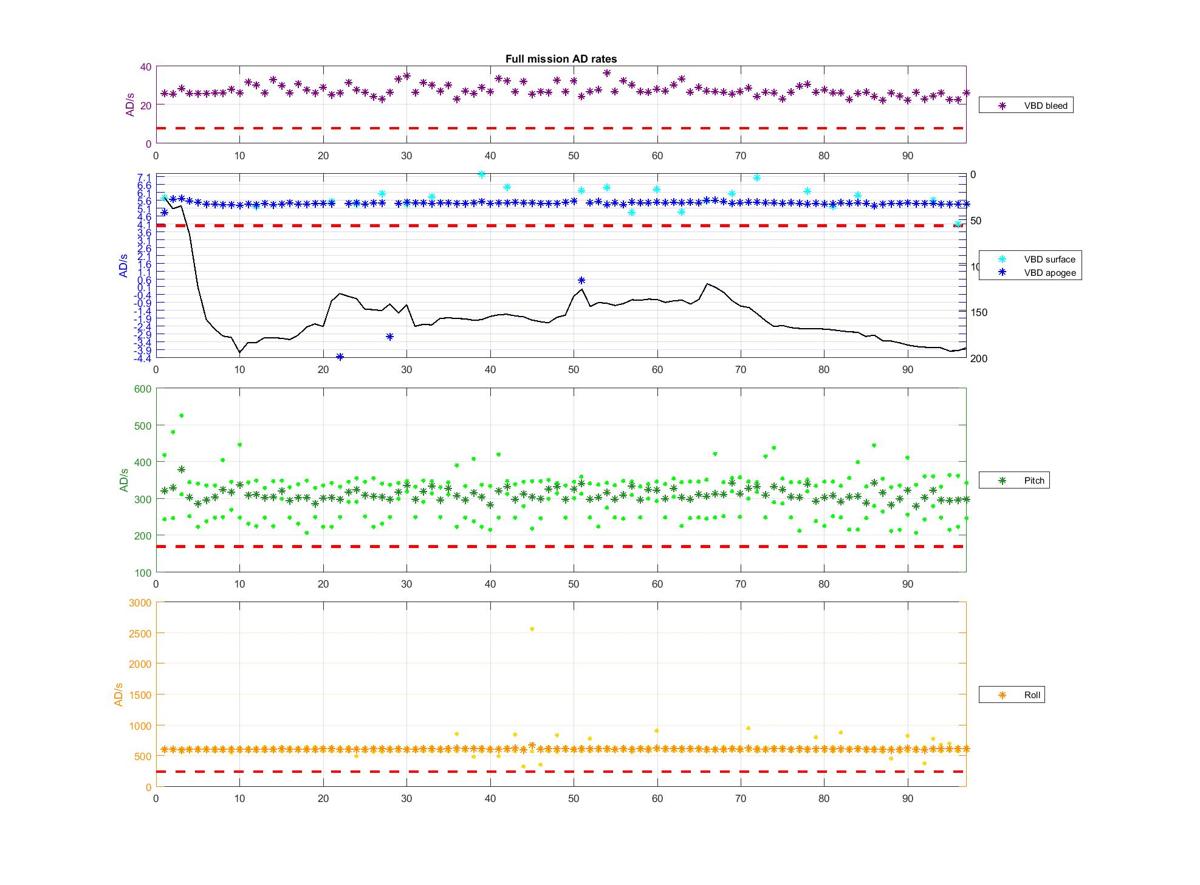Click the x-axis tick 50 under the Roll plot
The image size is (1200, 885).
574,798
